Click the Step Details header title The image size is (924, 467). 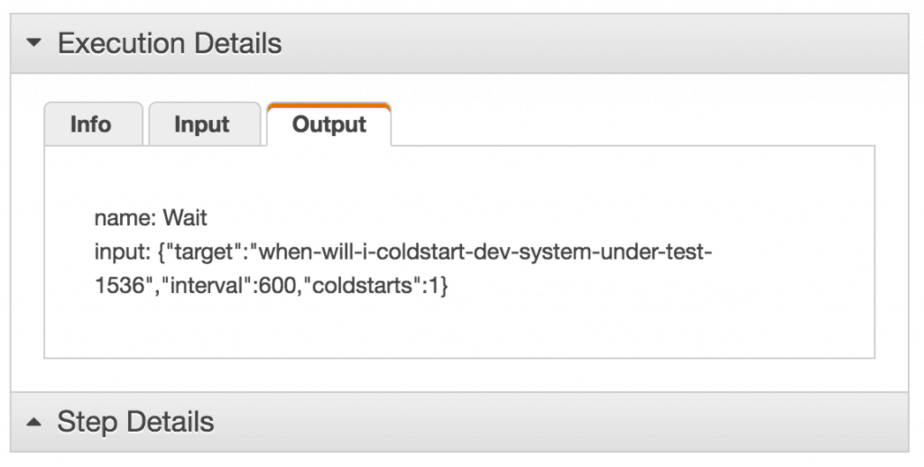pos(135,422)
